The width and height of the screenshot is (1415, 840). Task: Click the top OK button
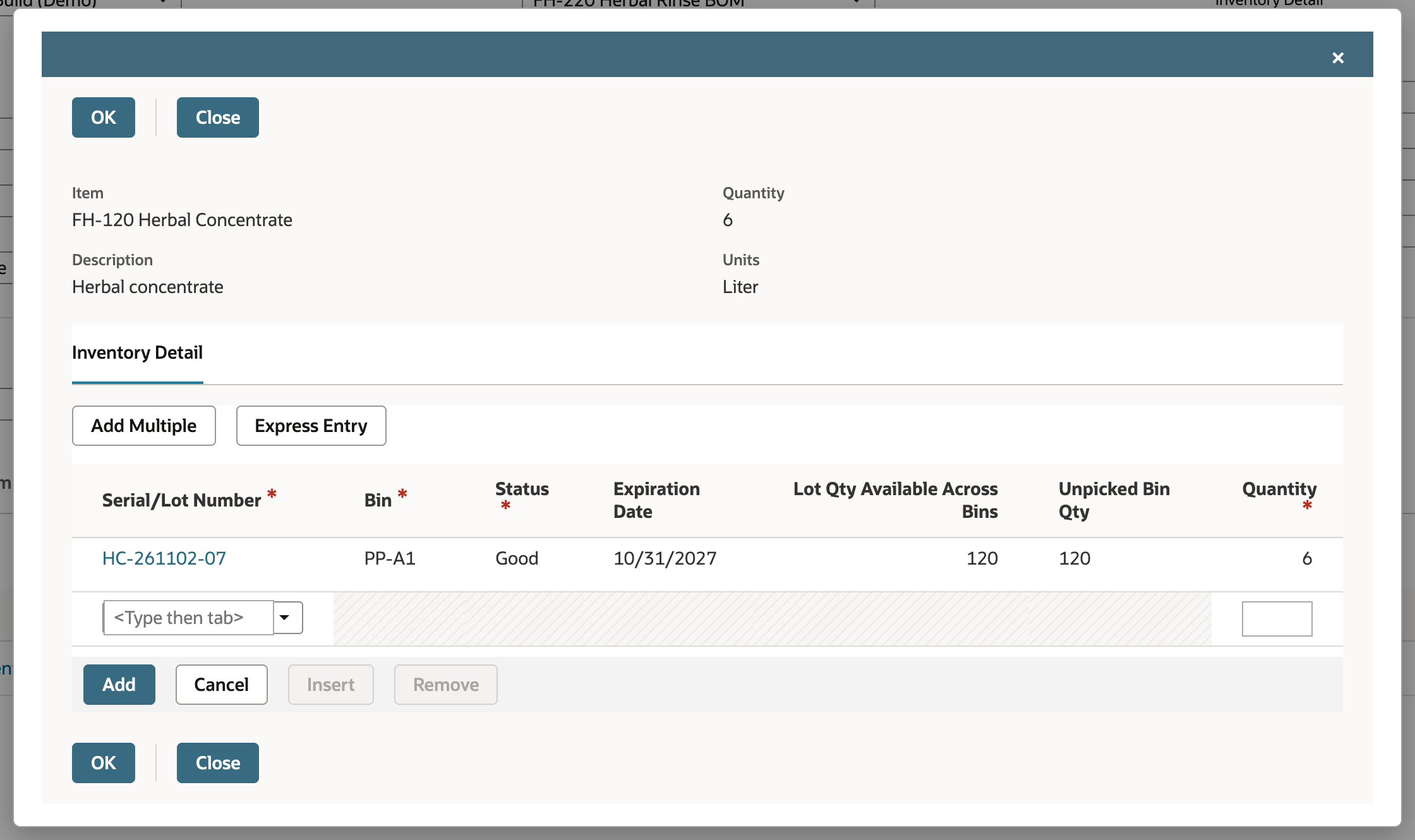[x=104, y=117]
